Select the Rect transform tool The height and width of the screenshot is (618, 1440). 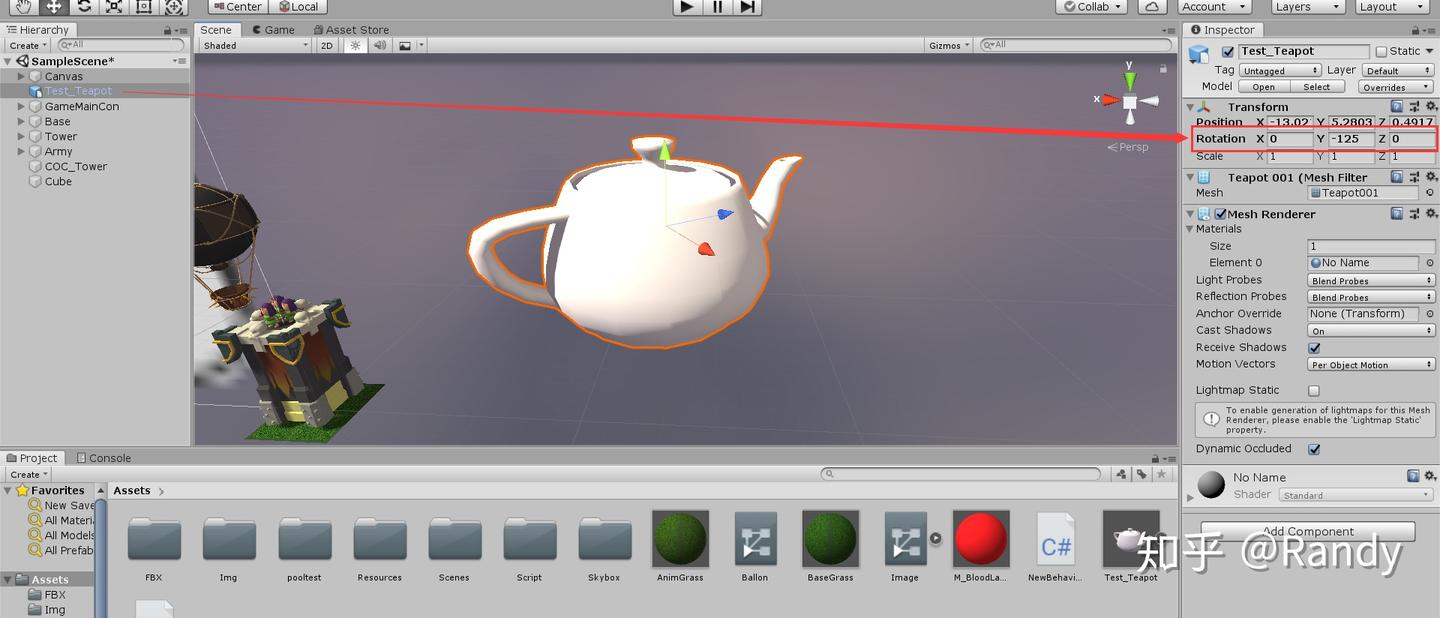143,7
